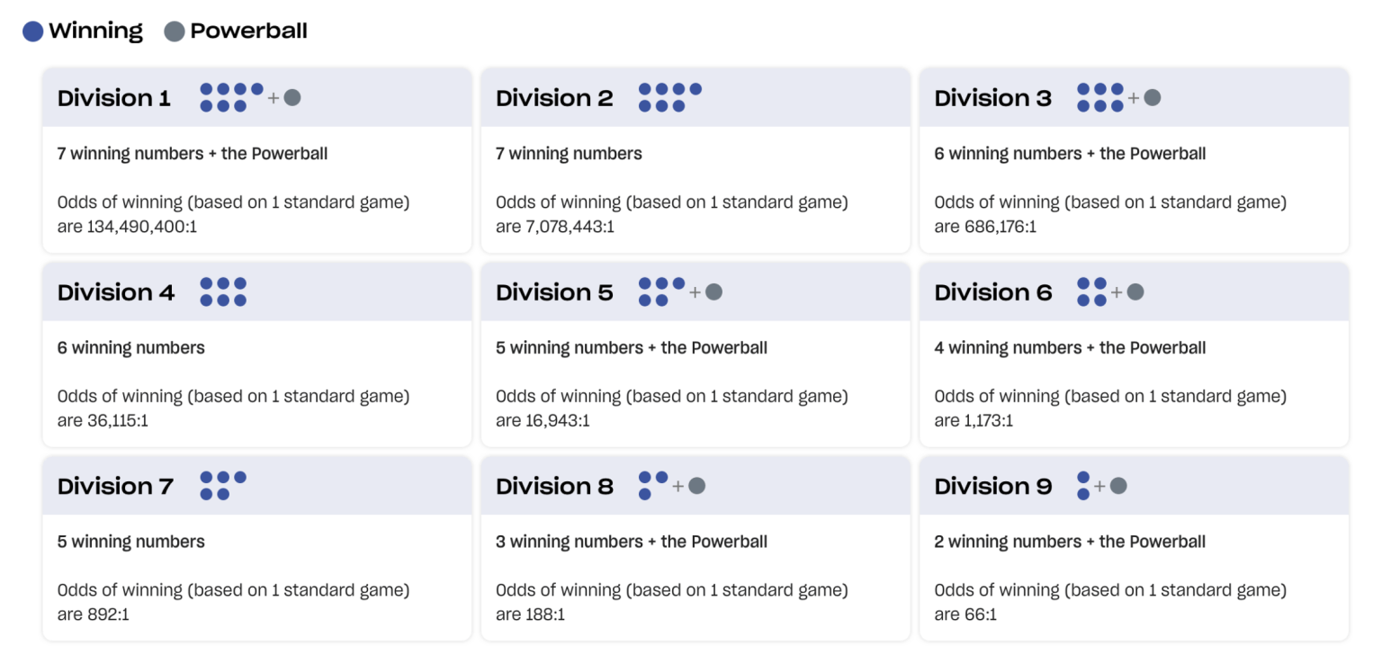Click the Division 7 five-dot icon

[x=223, y=486]
